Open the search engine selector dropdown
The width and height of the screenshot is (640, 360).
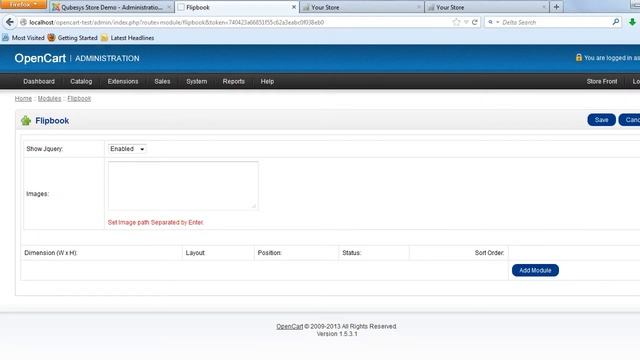[x=493, y=22]
